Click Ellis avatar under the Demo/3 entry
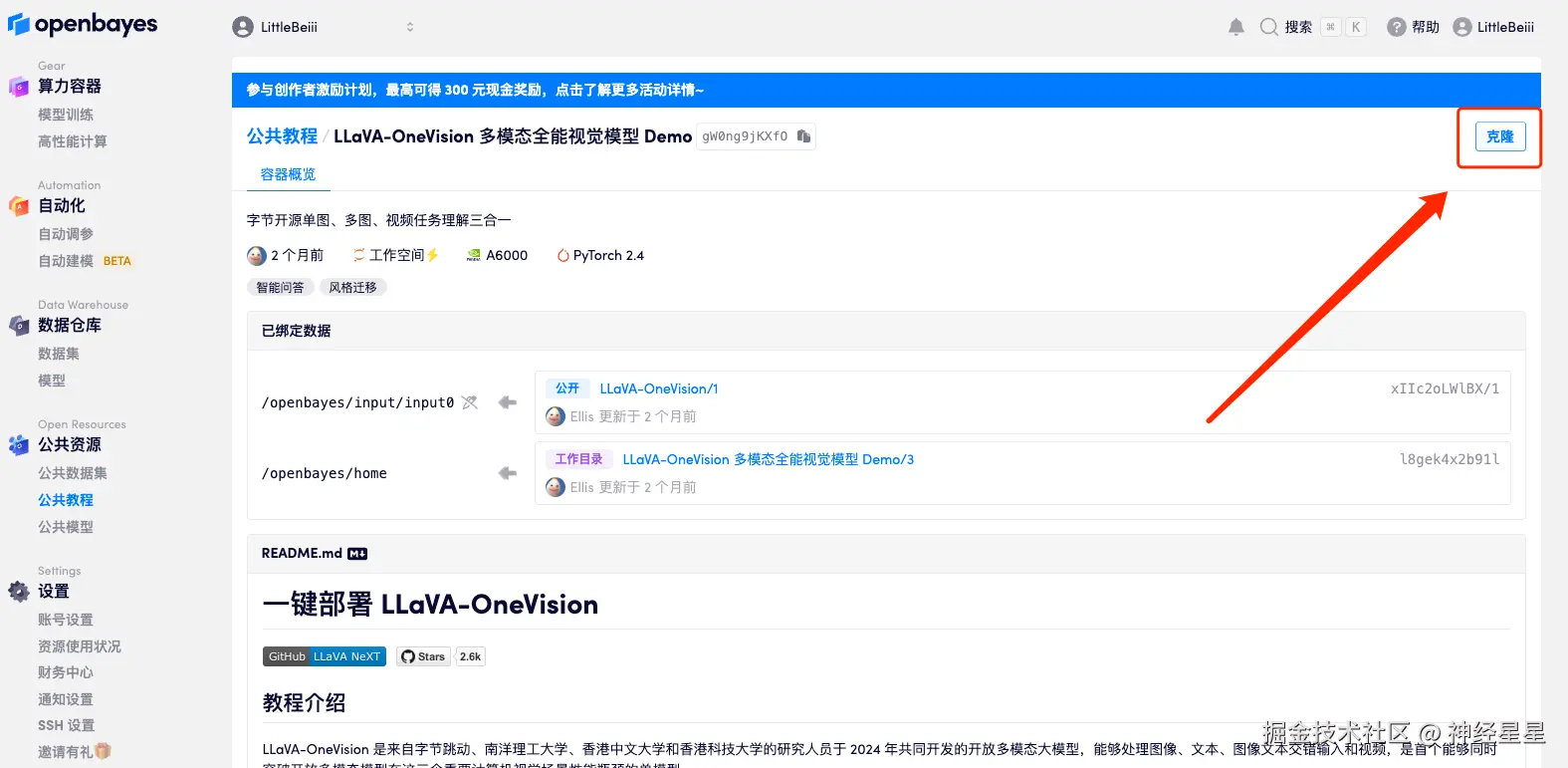Viewport: 1568px width, 768px height. (x=556, y=487)
